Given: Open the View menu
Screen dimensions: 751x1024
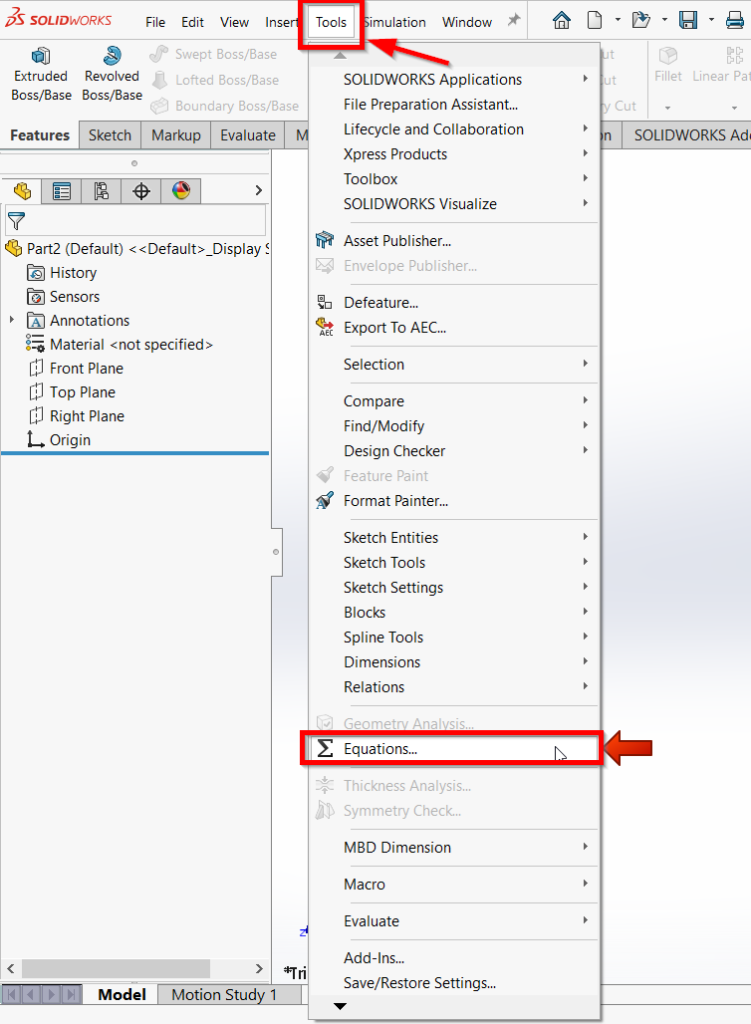Looking at the screenshot, I should [234, 22].
